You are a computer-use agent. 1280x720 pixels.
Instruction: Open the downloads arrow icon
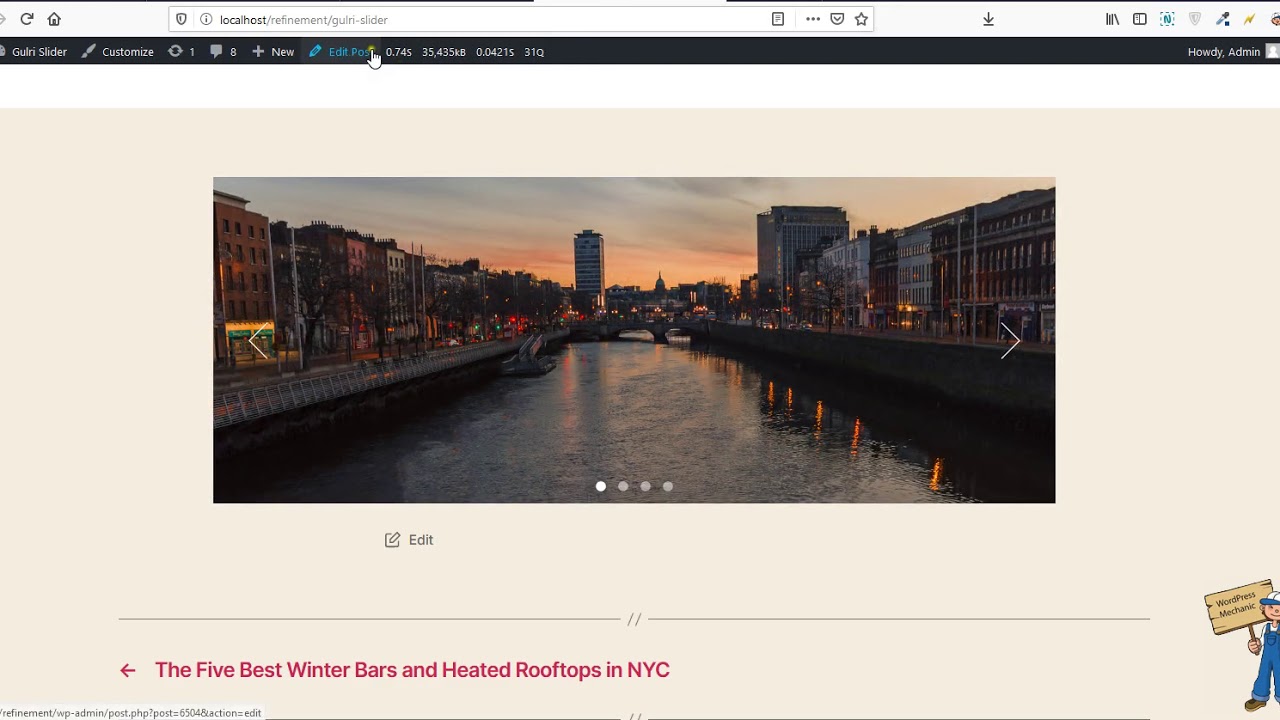(x=988, y=19)
